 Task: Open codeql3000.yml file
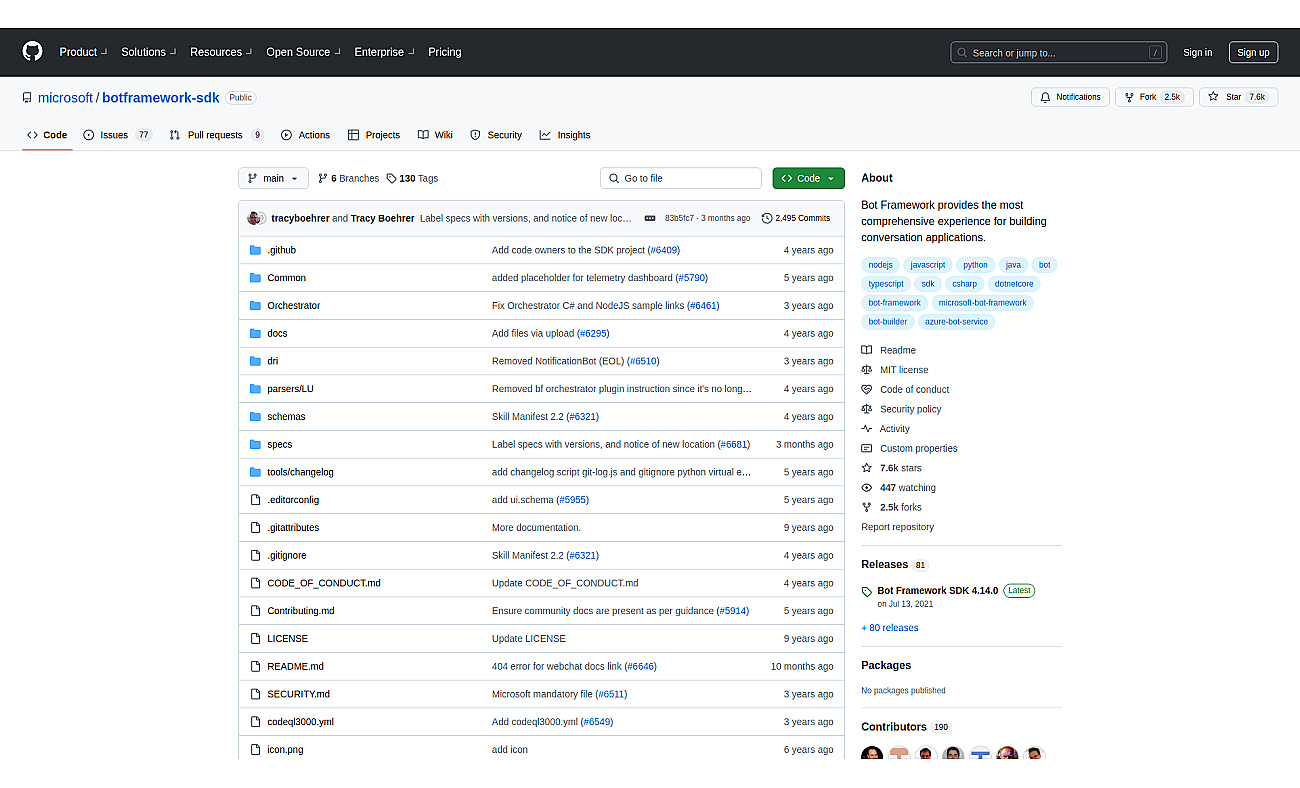(300, 722)
